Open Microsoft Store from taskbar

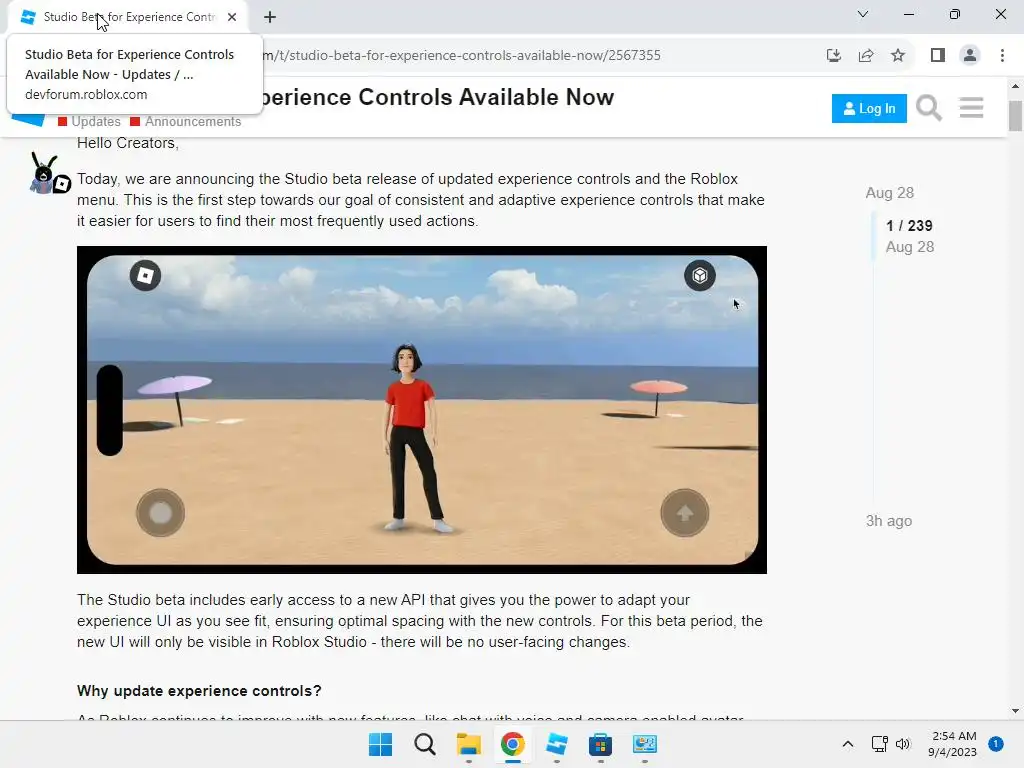click(600, 744)
